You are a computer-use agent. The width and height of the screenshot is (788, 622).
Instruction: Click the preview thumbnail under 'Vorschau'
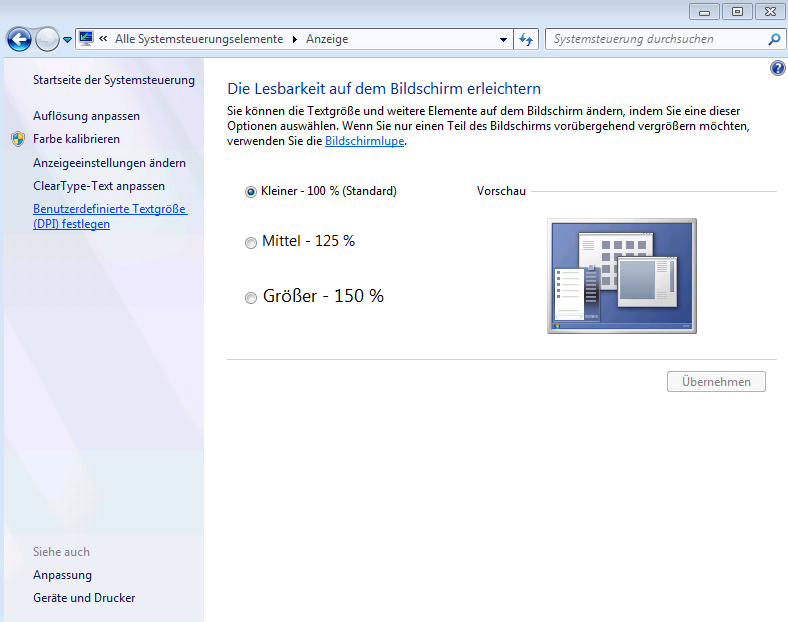[x=622, y=276]
